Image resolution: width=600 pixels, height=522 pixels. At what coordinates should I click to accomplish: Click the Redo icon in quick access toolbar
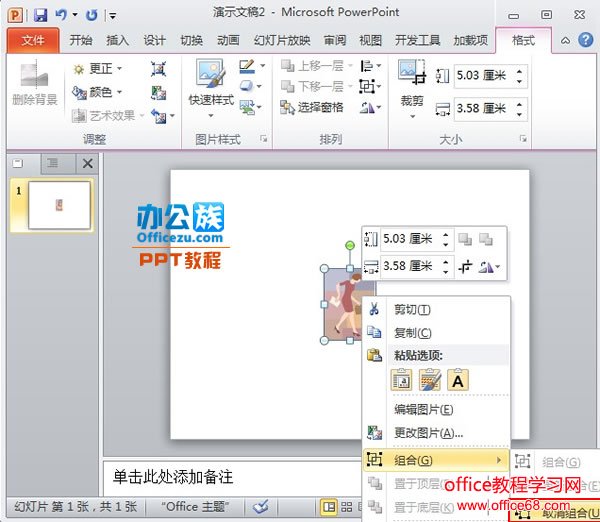coord(91,15)
